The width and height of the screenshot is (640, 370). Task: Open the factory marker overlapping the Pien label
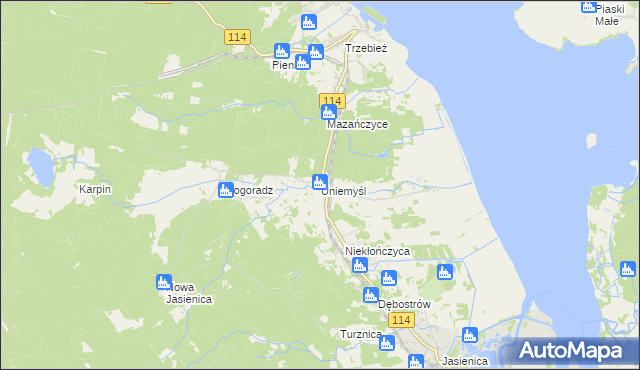[x=302, y=62]
